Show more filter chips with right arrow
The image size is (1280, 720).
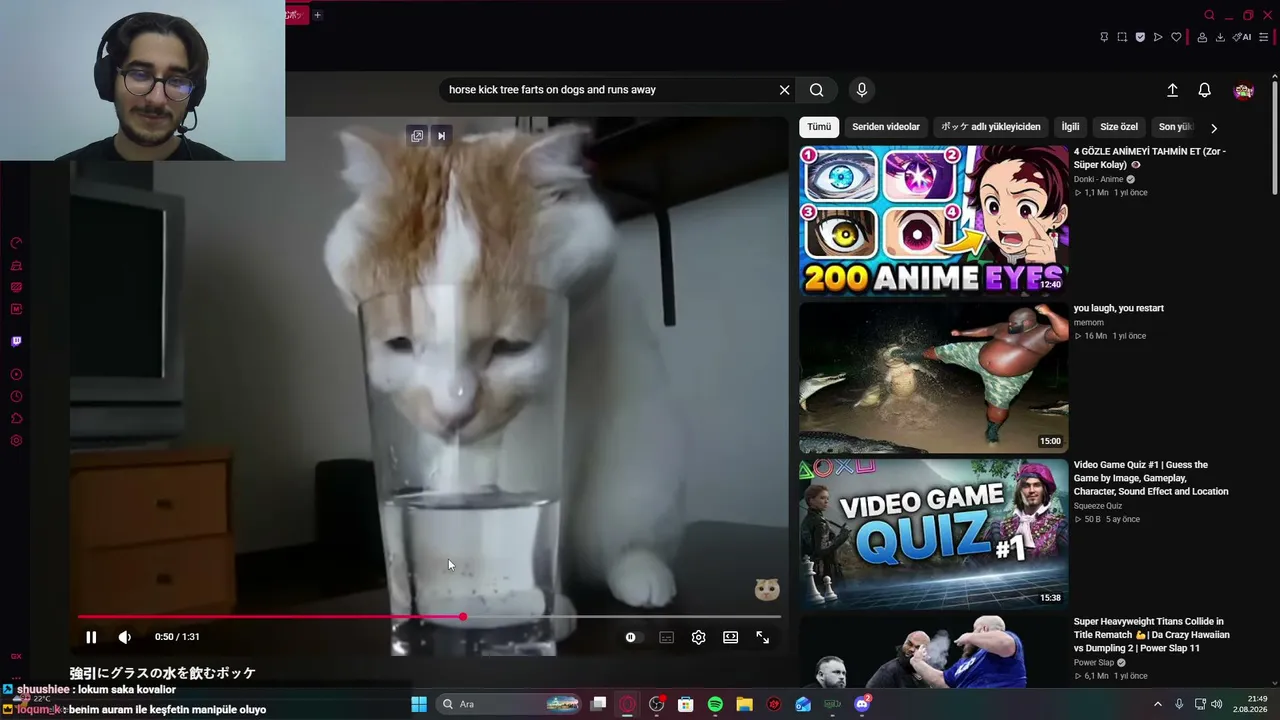pyautogui.click(x=1214, y=128)
